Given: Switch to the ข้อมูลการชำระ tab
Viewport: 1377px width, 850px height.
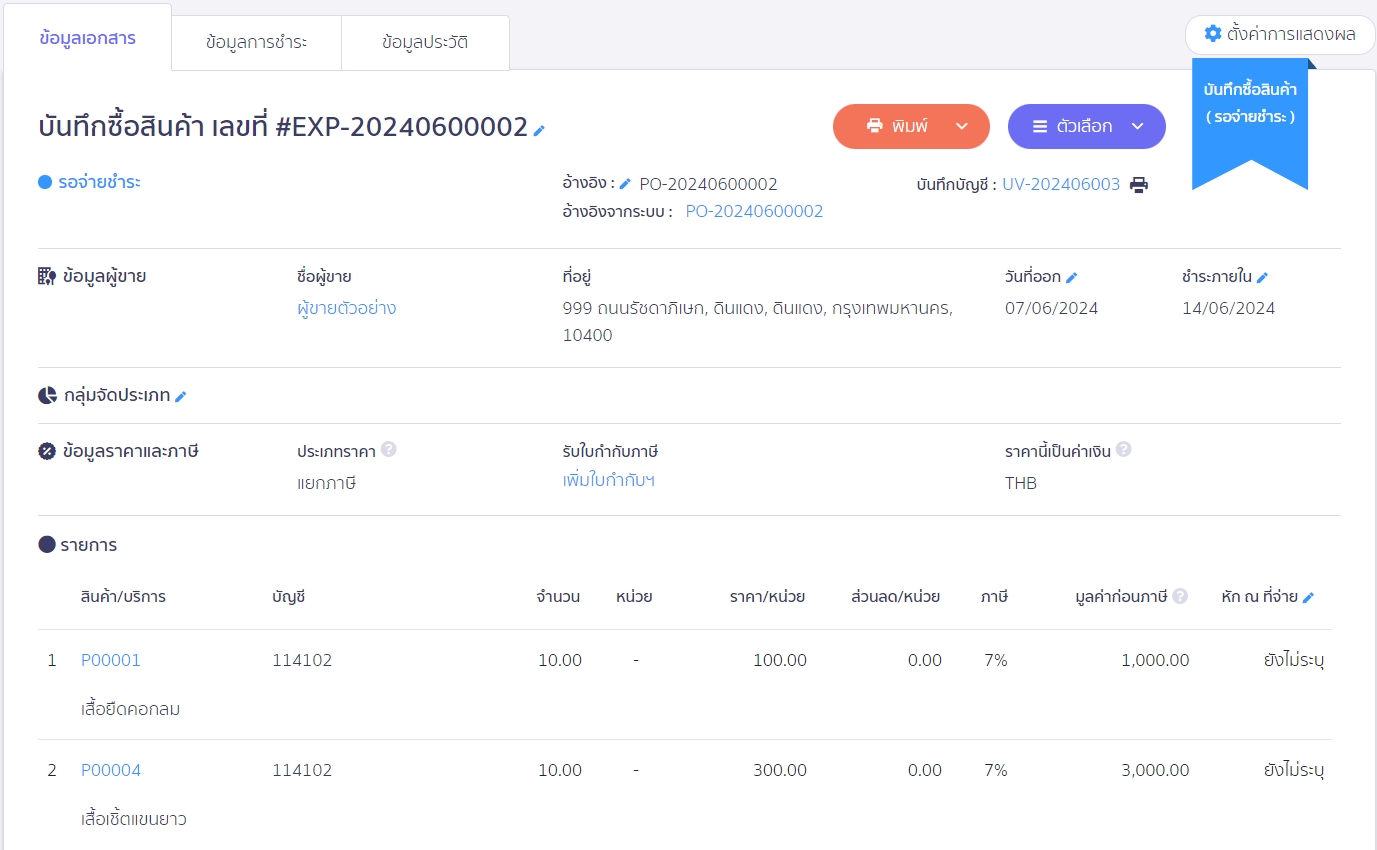Looking at the screenshot, I should 256,43.
